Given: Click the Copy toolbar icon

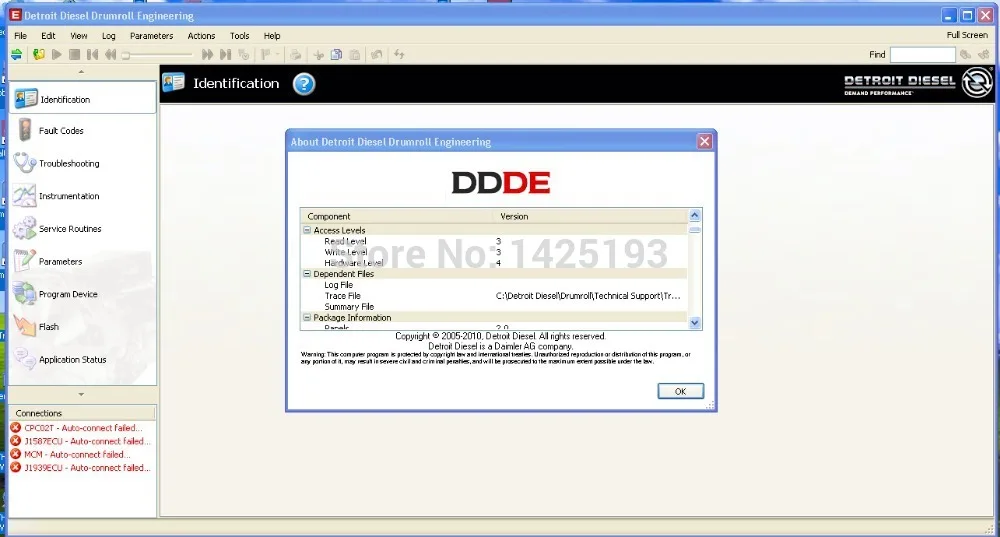Looking at the screenshot, I should (336, 55).
